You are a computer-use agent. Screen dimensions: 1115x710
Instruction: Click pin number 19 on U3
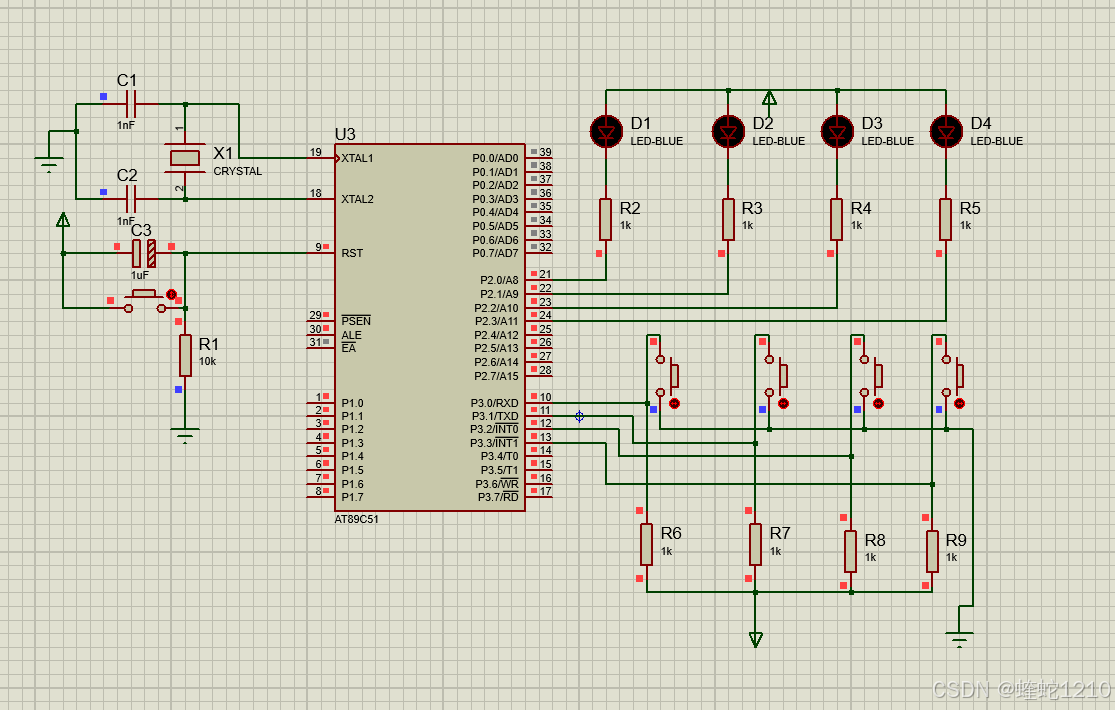tap(316, 152)
